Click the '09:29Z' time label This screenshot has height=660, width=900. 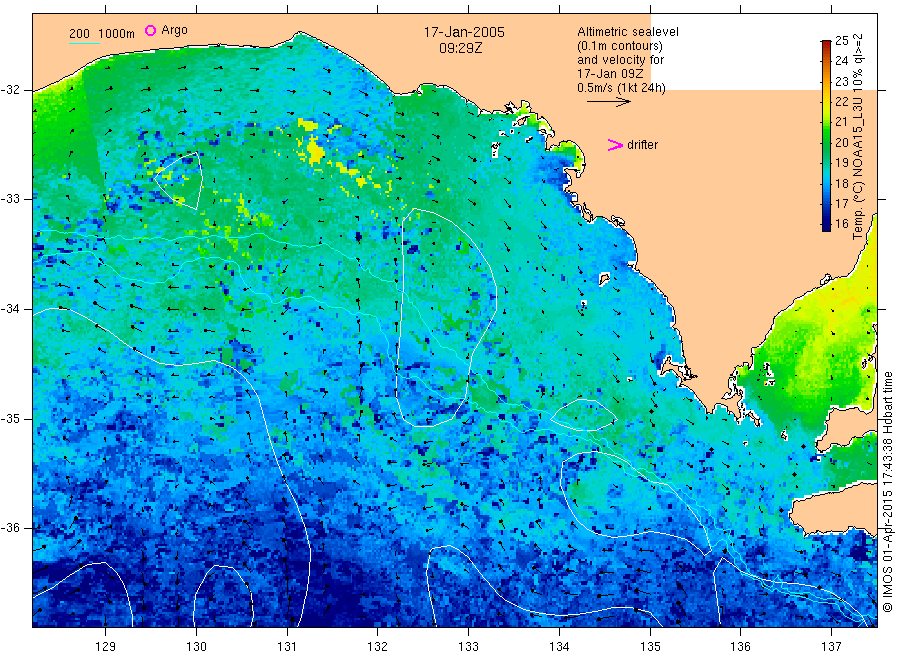(x=460, y=48)
